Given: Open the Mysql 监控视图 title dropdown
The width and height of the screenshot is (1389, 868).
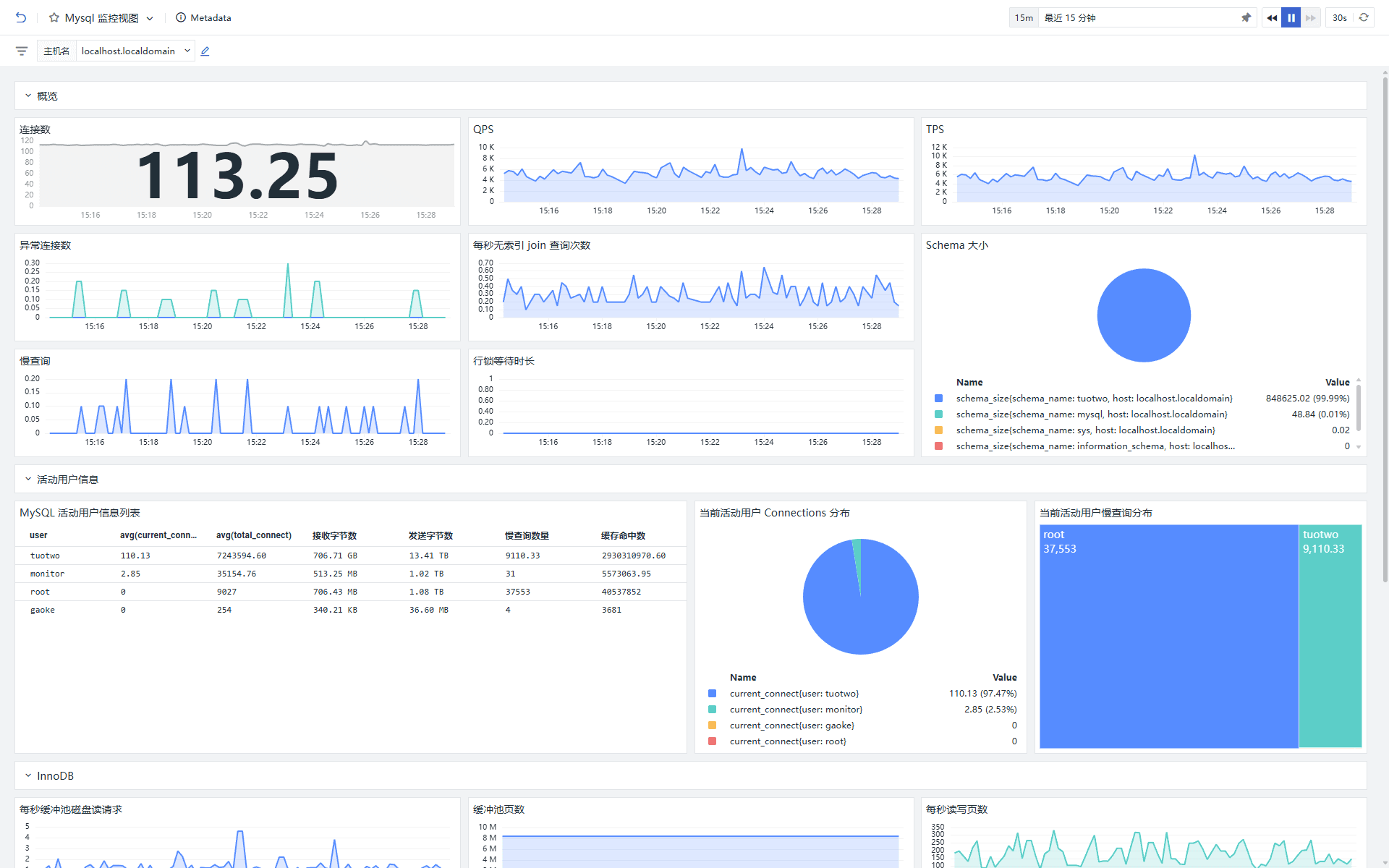Looking at the screenshot, I should (150, 18).
